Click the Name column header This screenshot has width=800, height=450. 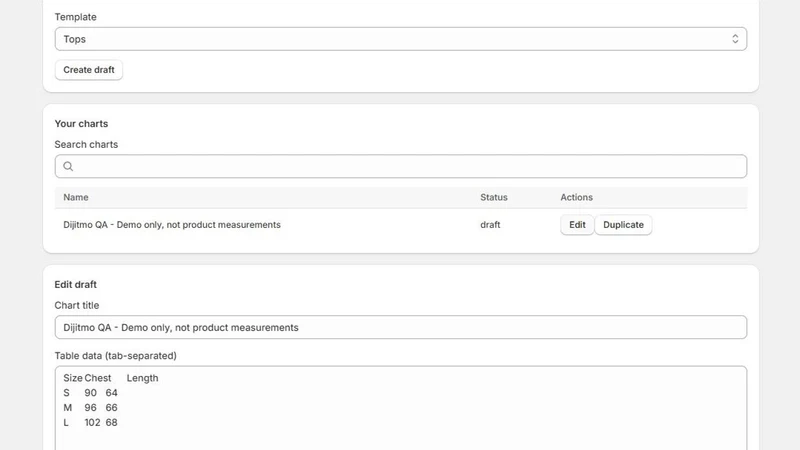pyautogui.click(x=76, y=197)
